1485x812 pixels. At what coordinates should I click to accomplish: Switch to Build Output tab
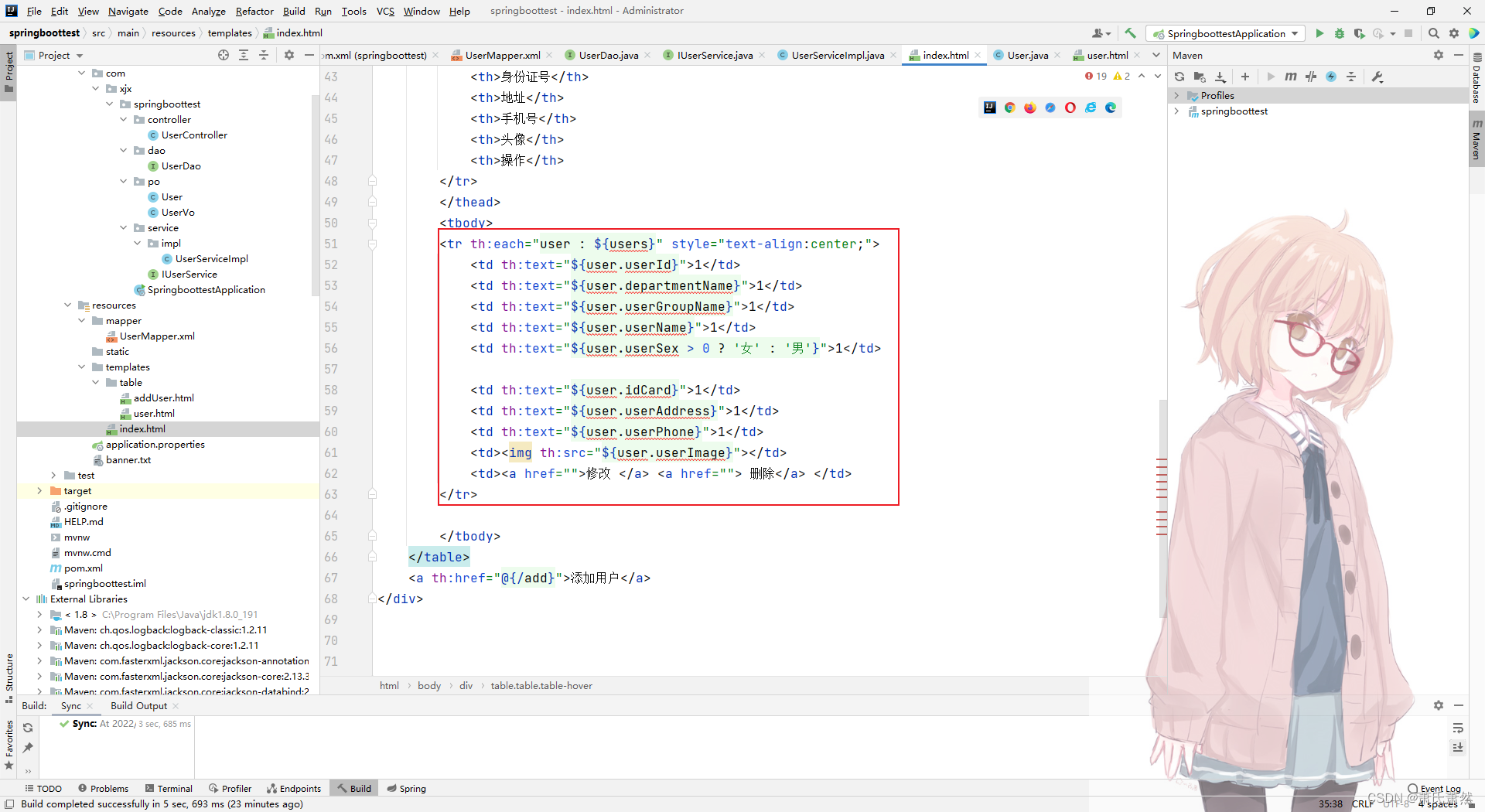point(138,706)
